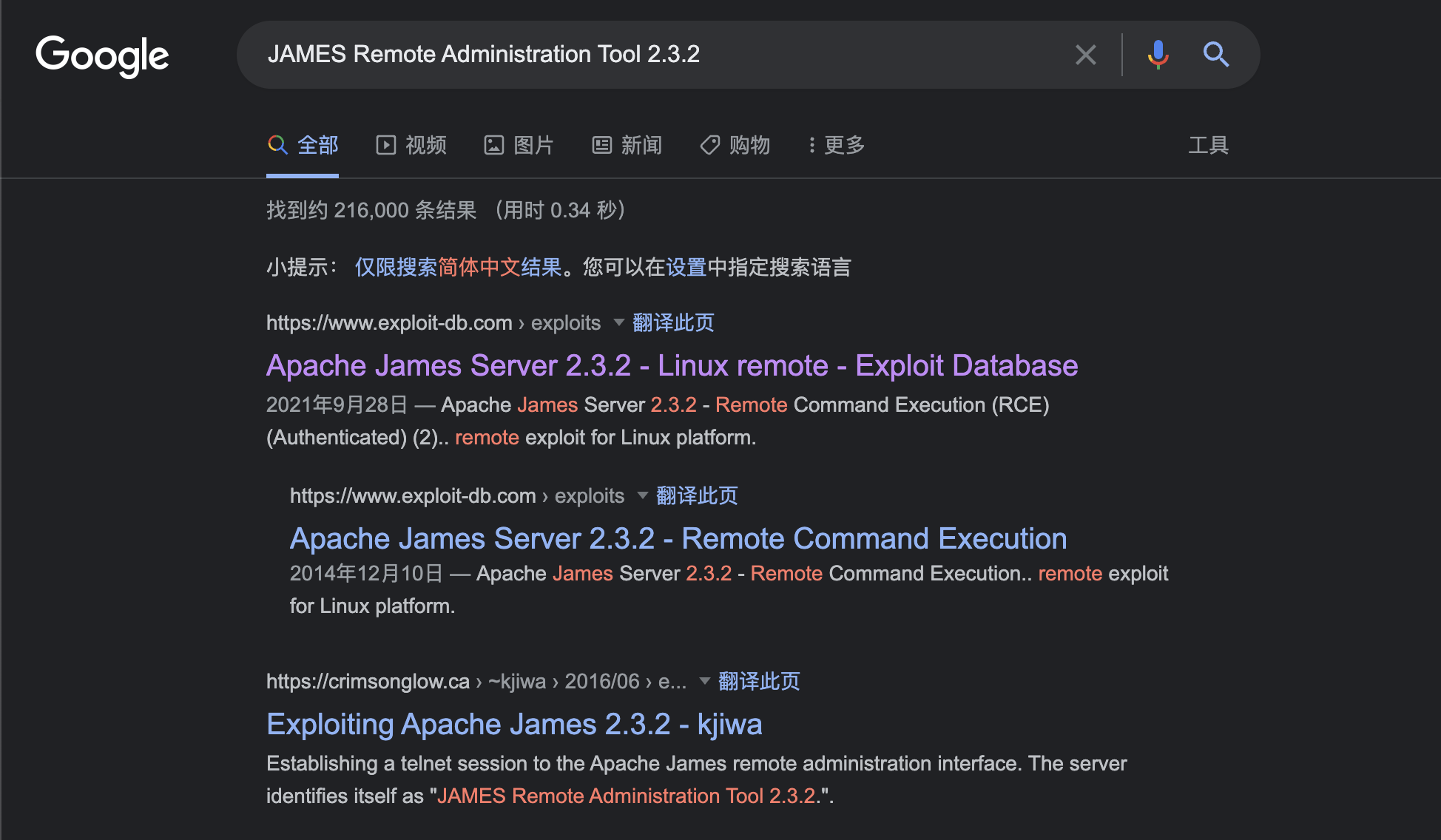Click the first https://www.exploit-db.com URL text

coord(389,322)
